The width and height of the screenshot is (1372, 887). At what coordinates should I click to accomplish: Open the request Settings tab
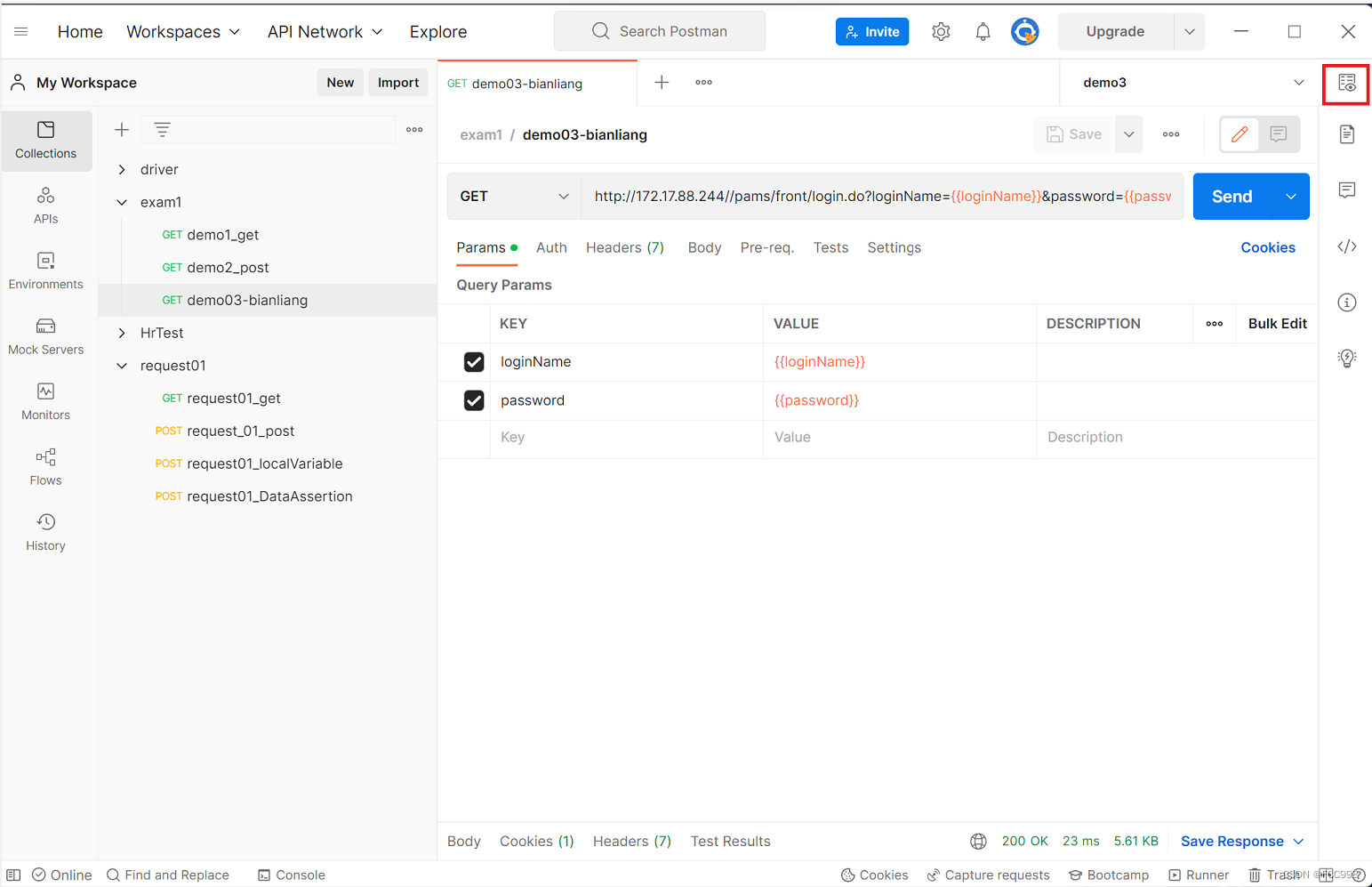[894, 248]
